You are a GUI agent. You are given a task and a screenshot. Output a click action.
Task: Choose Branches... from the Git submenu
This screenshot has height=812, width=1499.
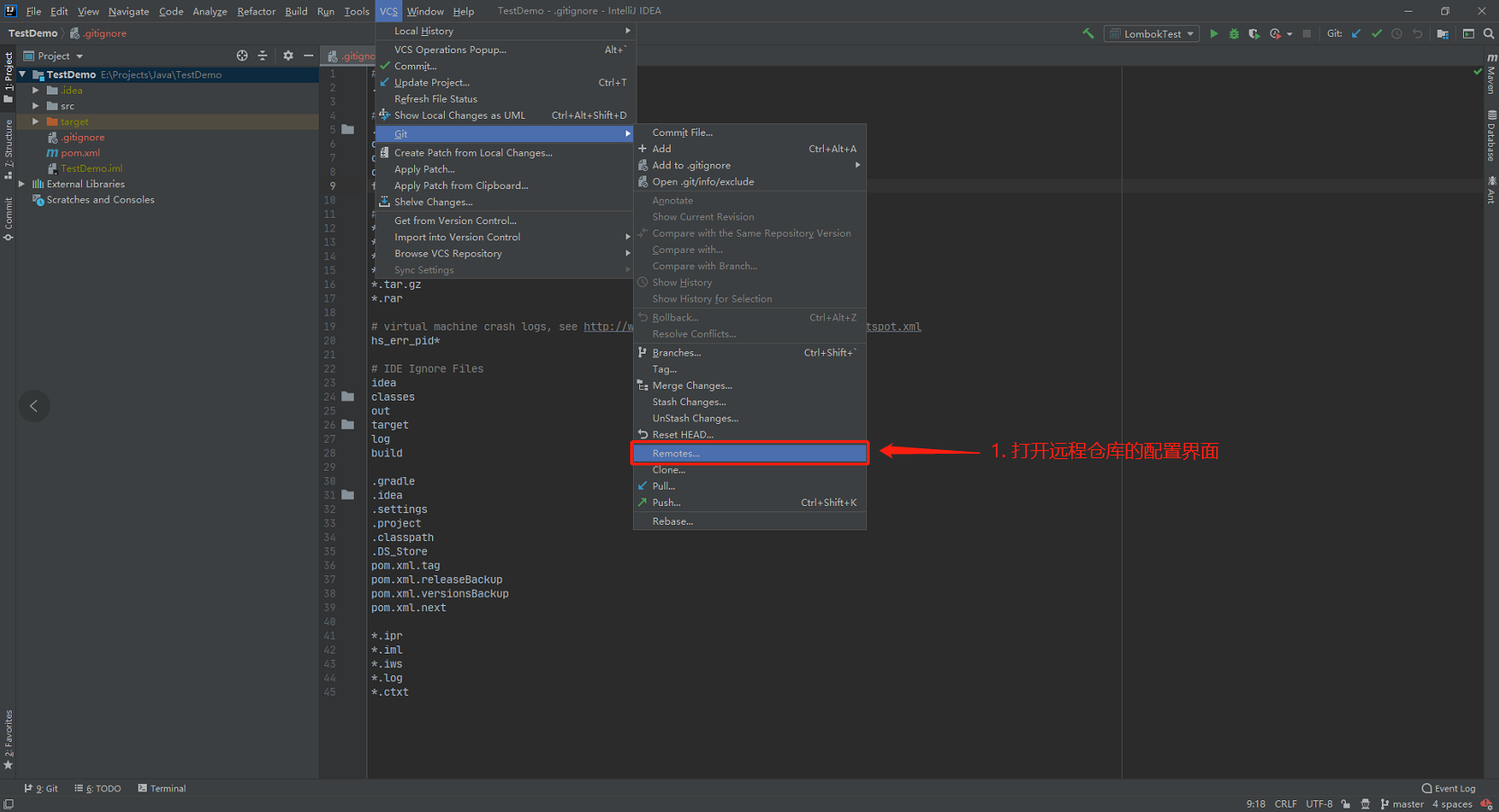tap(750, 352)
